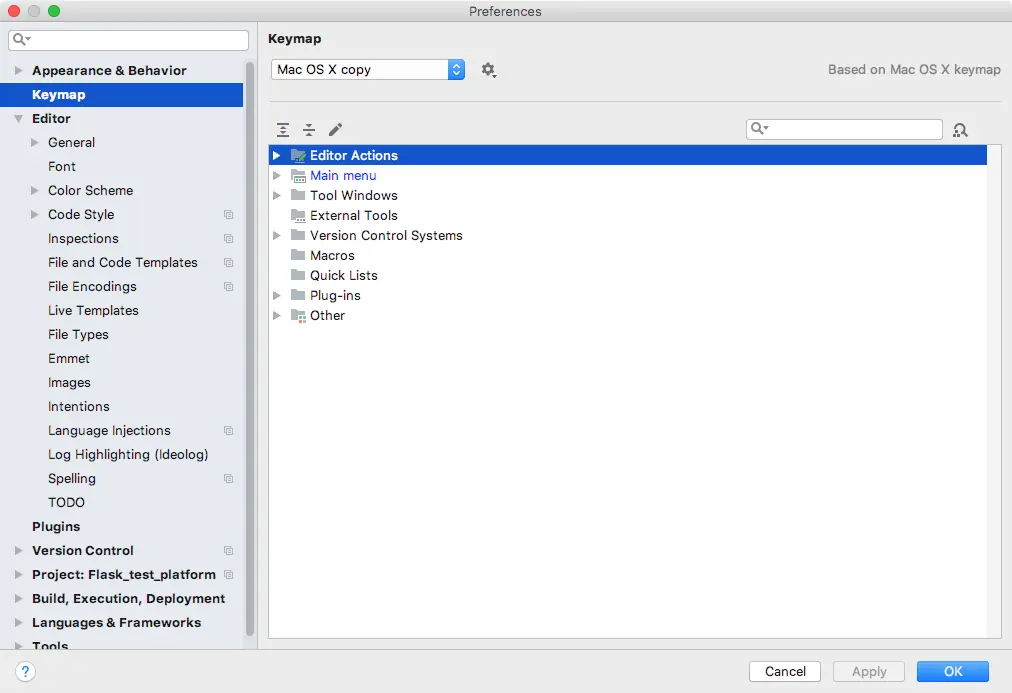Screen dimensions: 1012x693
Task: Click project-level icon beside Version Control
Action: tap(228, 550)
